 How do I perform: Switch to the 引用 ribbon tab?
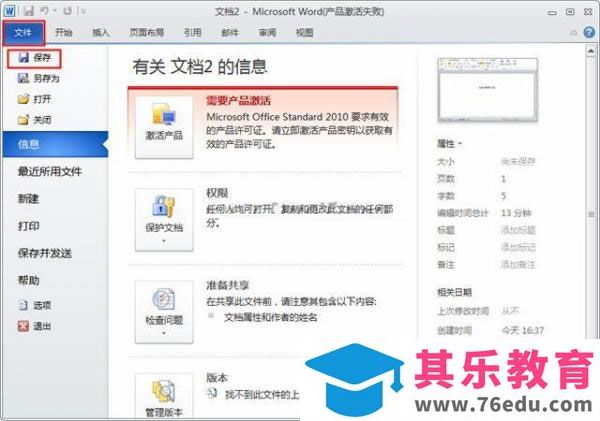[x=192, y=33]
